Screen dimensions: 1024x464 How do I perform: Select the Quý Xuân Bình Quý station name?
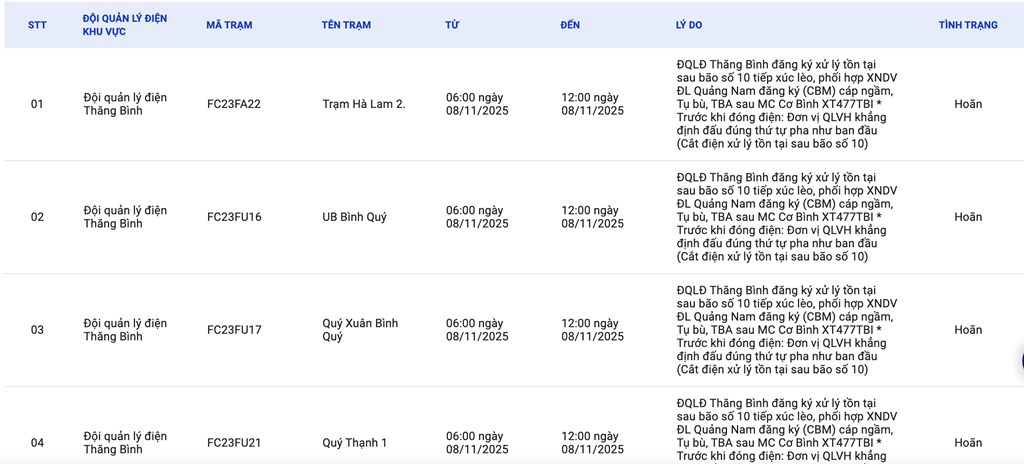click(x=360, y=330)
